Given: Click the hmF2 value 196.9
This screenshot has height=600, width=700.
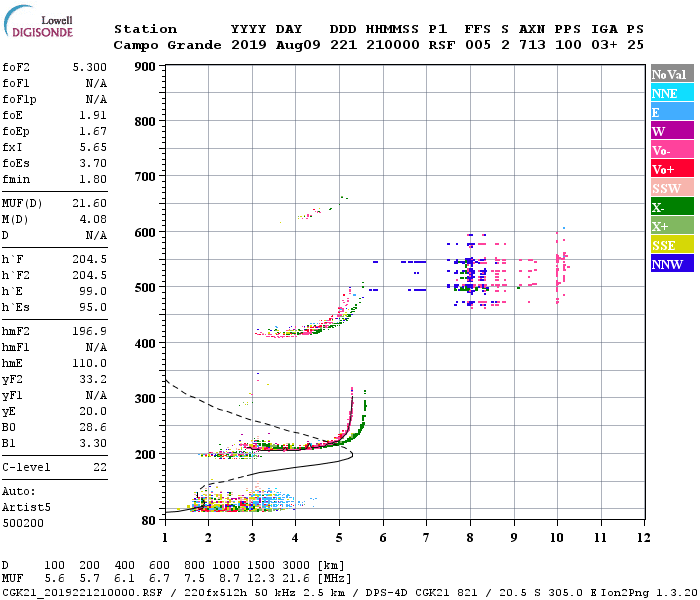Looking at the screenshot, I should pos(90,332).
